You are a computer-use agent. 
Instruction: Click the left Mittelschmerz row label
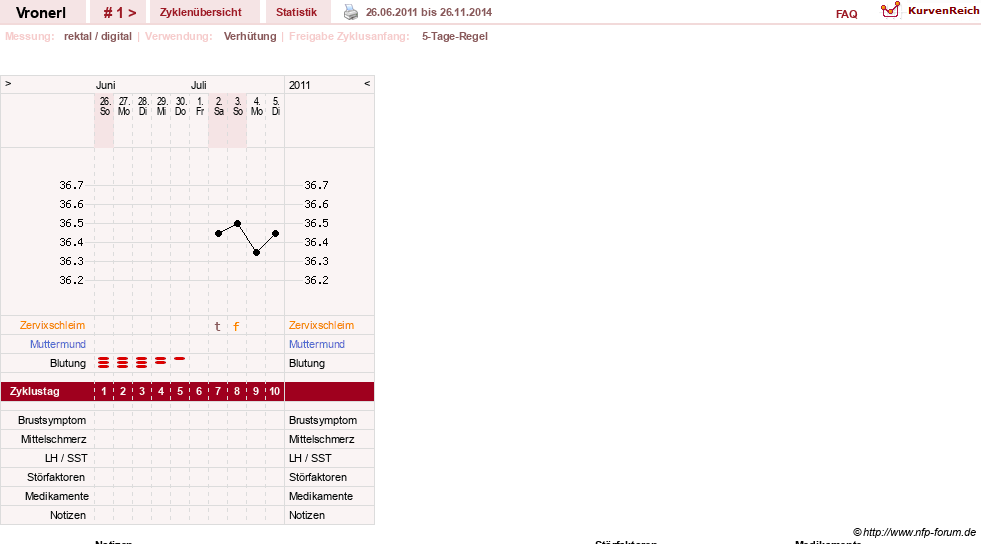(54, 439)
